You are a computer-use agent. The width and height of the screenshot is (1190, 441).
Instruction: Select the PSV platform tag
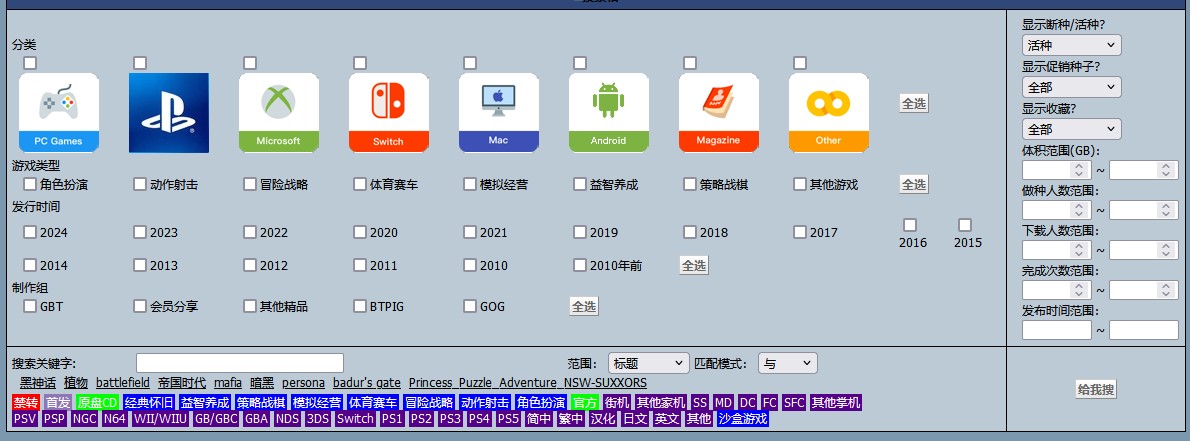tap(25, 418)
